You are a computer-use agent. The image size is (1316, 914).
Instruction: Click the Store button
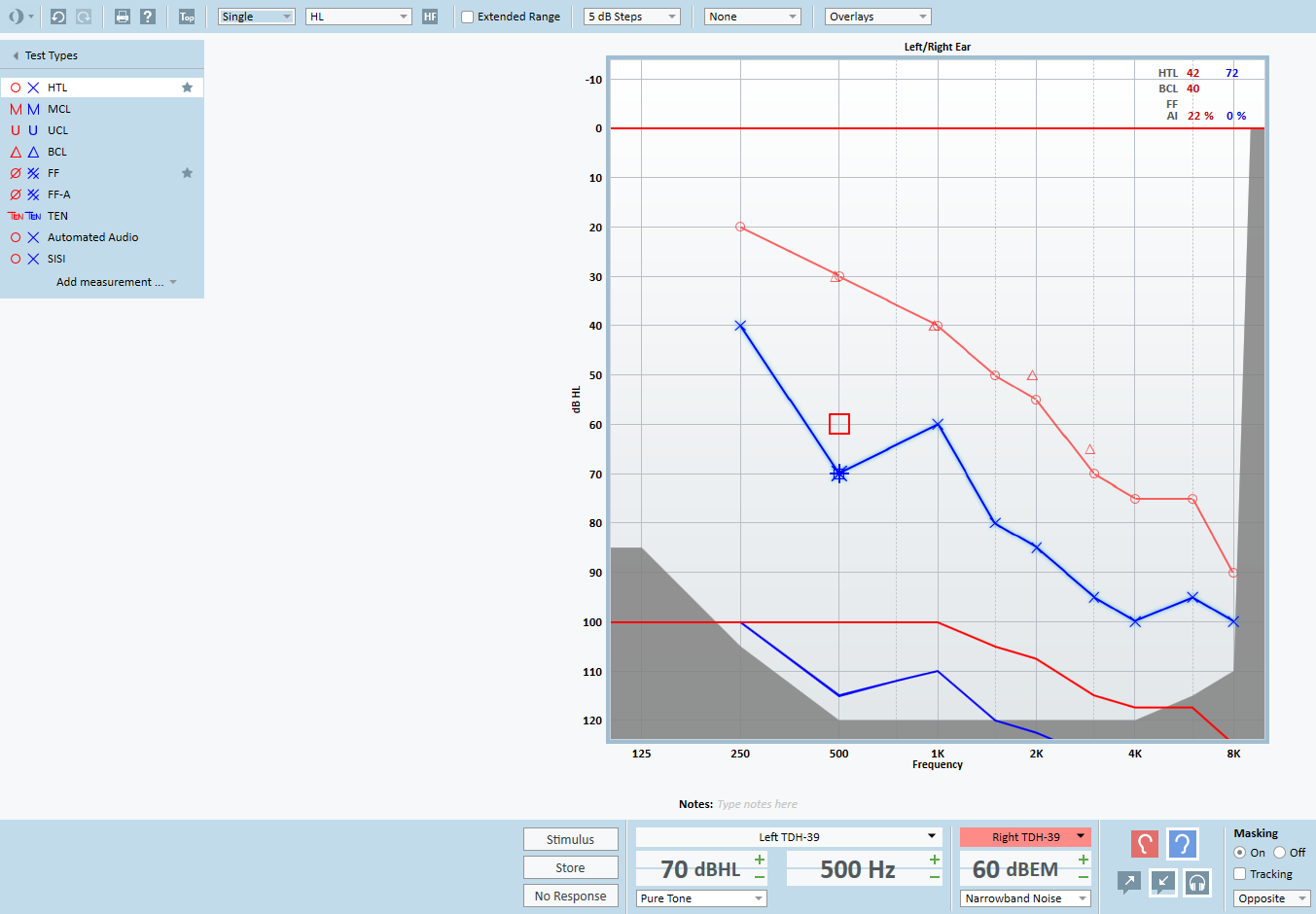570,867
